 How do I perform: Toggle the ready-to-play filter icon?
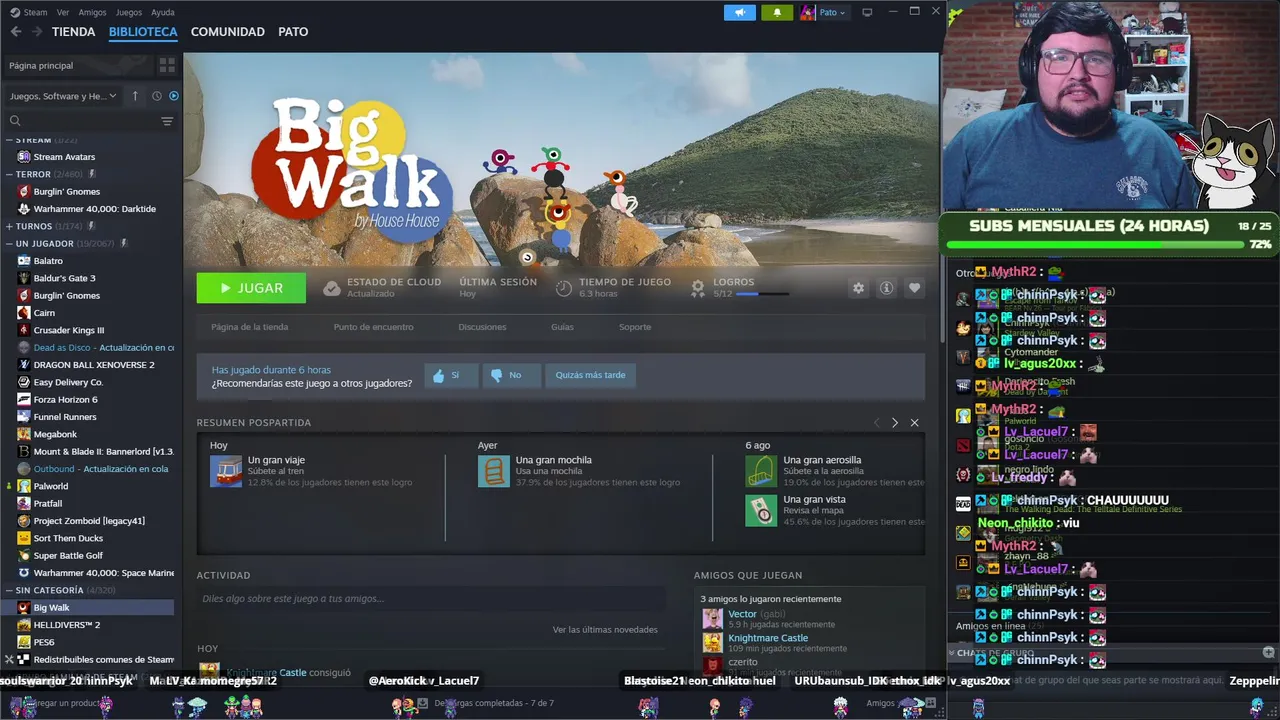coord(174,96)
